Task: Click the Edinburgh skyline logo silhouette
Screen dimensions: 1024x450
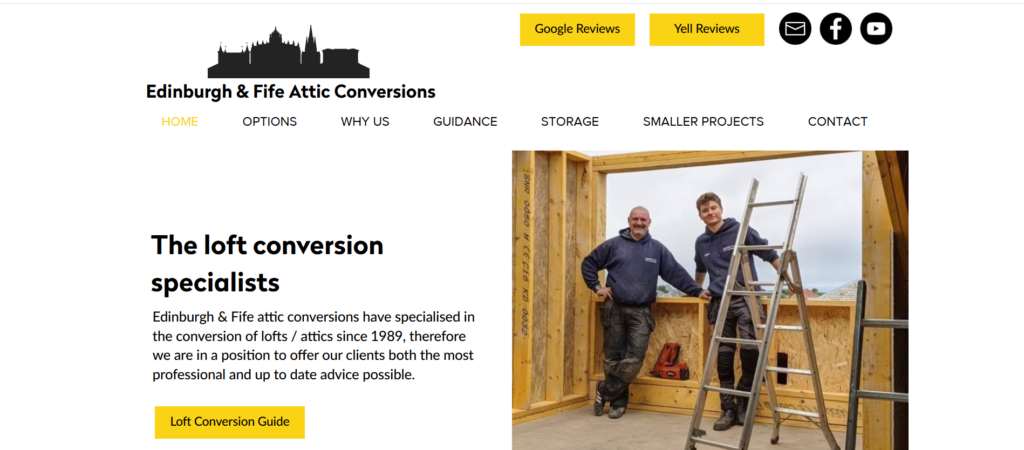Action: pyautogui.click(x=289, y=55)
